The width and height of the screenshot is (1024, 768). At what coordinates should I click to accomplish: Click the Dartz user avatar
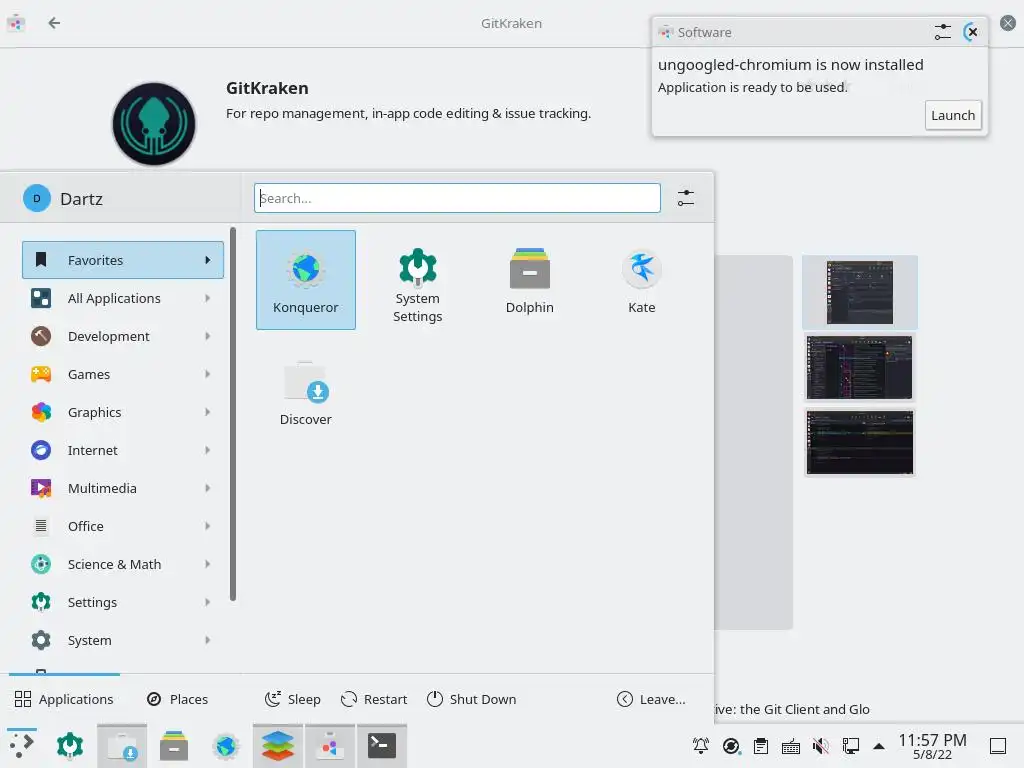[x=37, y=199]
